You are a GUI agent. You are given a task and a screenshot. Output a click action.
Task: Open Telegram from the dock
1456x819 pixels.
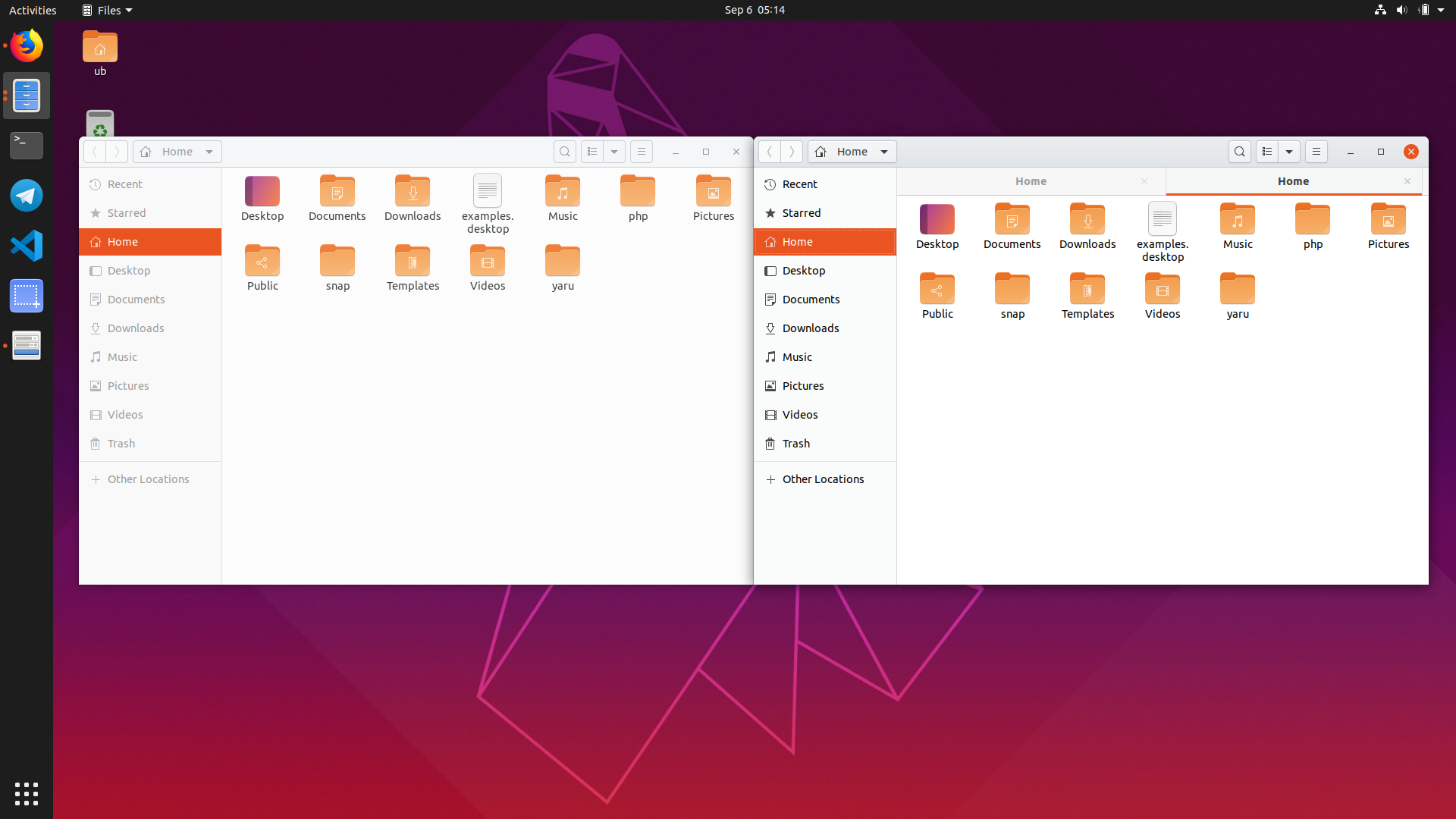click(x=27, y=196)
